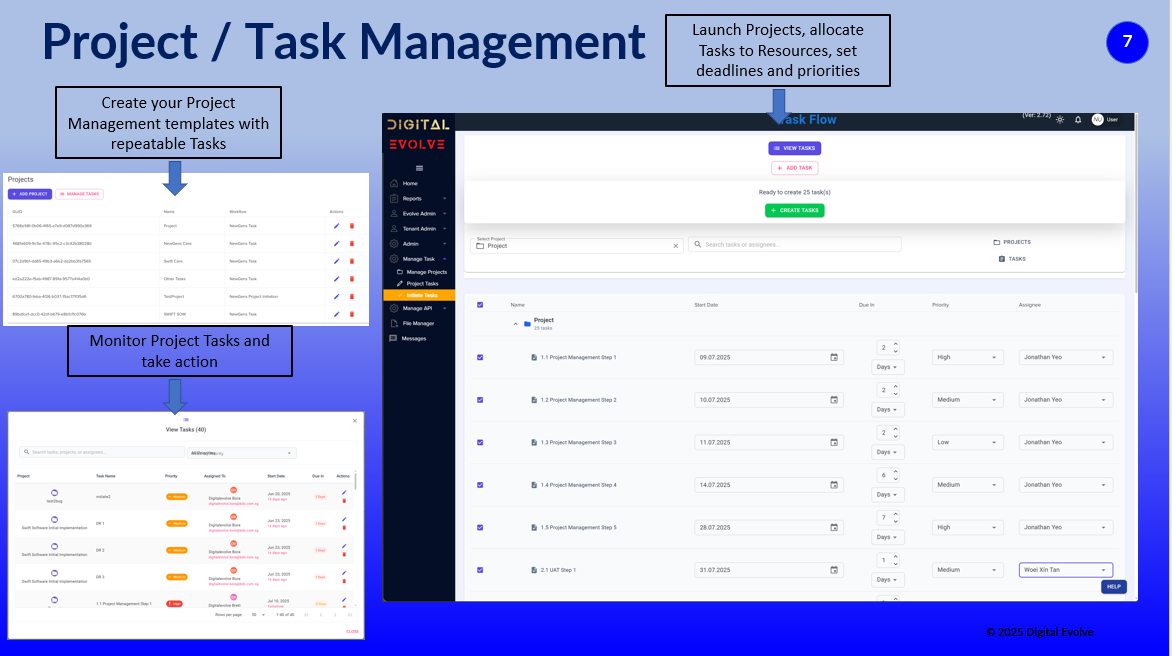Viewport: 1172px width, 656px height.
Task: Click the MANAGE TASKS button in the Projects list
Action: pos(79,194)
